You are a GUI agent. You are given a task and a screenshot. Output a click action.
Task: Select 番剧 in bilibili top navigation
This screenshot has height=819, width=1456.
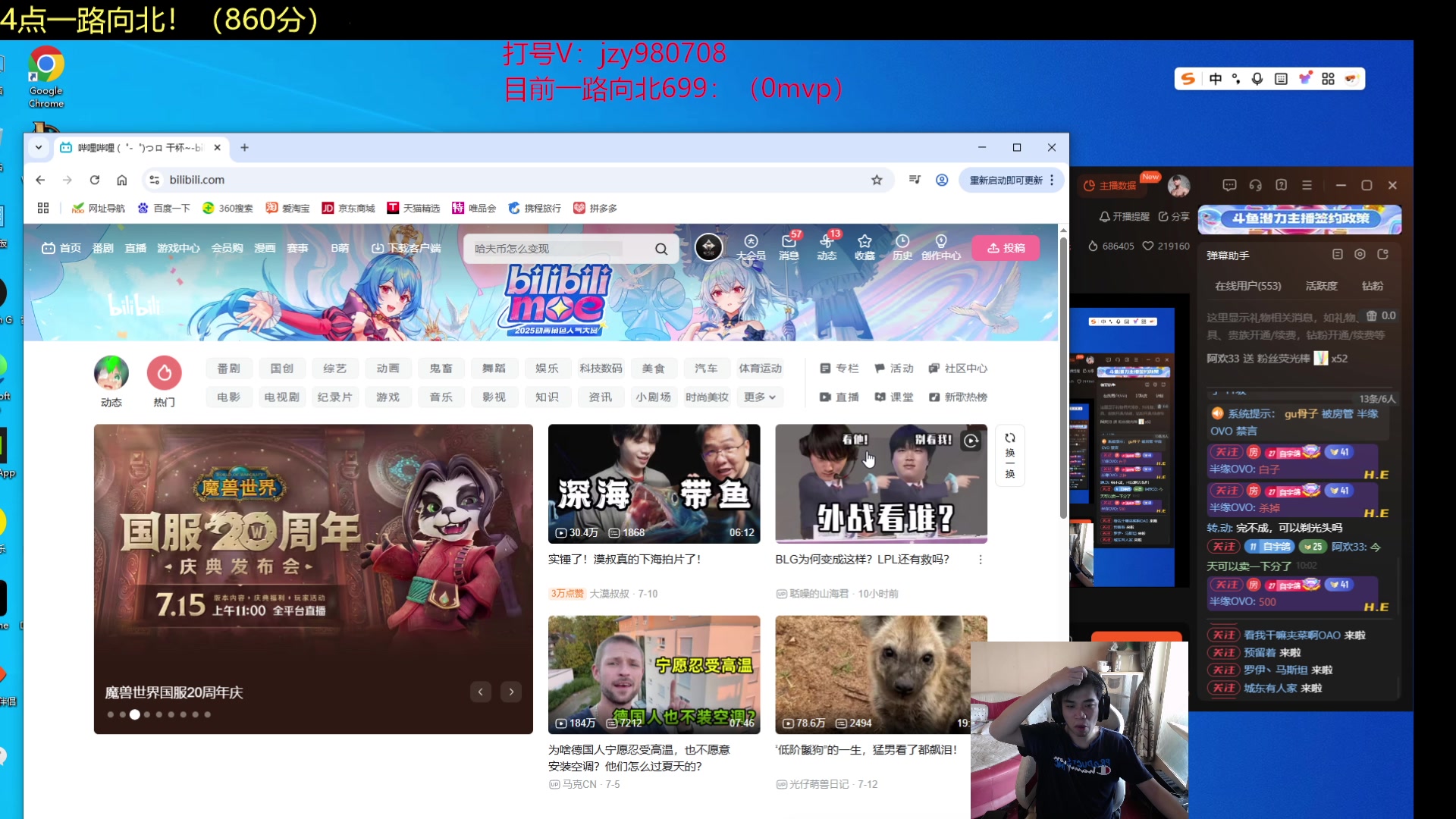tap(103, 248)
